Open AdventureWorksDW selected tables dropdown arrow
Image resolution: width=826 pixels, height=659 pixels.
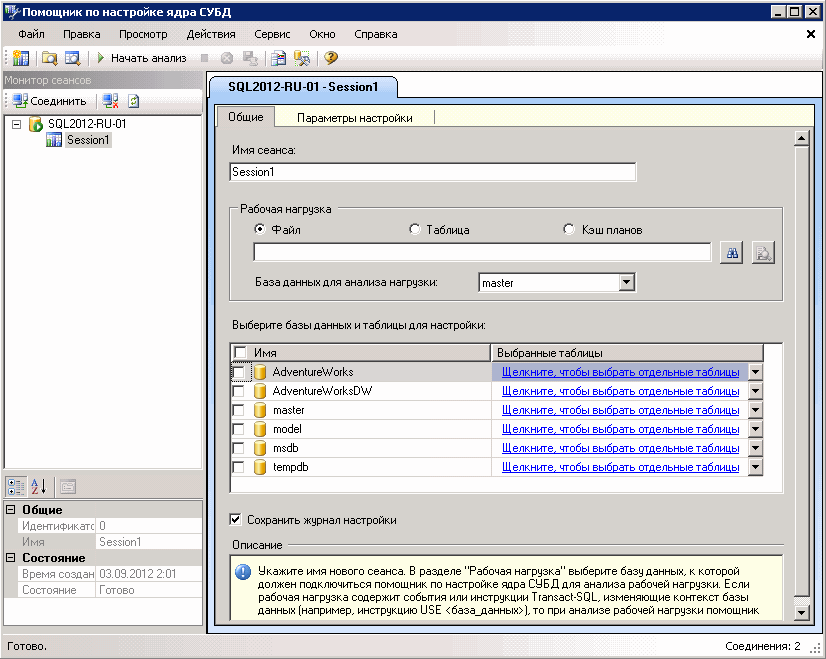pos(755,391)
